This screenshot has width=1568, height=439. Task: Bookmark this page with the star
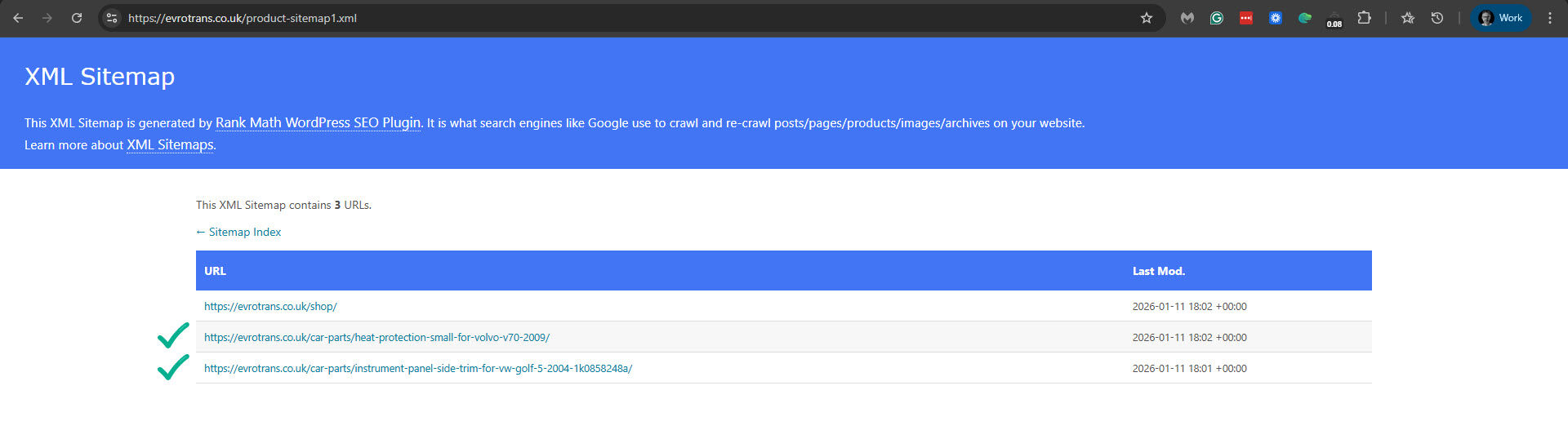pos(1147,18)
